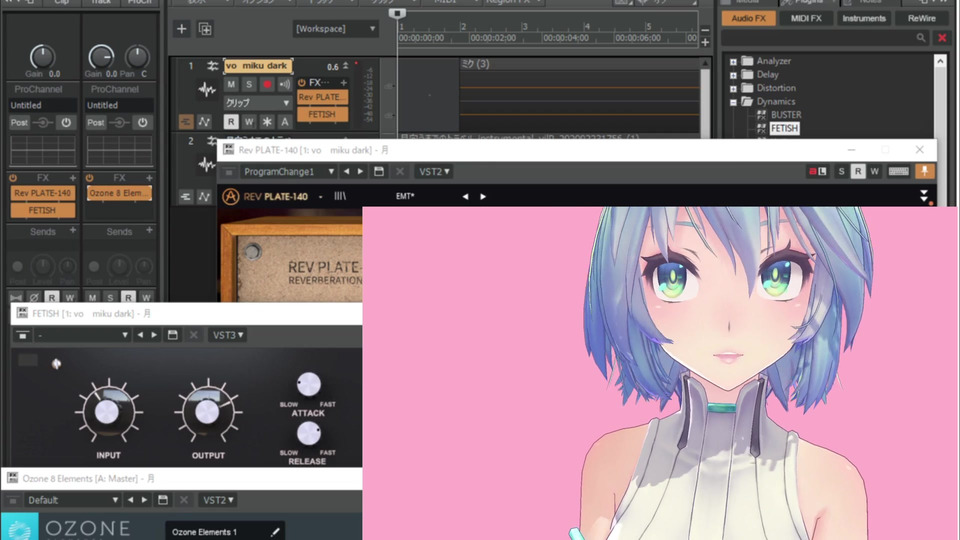The width and height of the screenshot is (960, 540).
Task: Toggle Write automation on track 1
Action: 249,122
